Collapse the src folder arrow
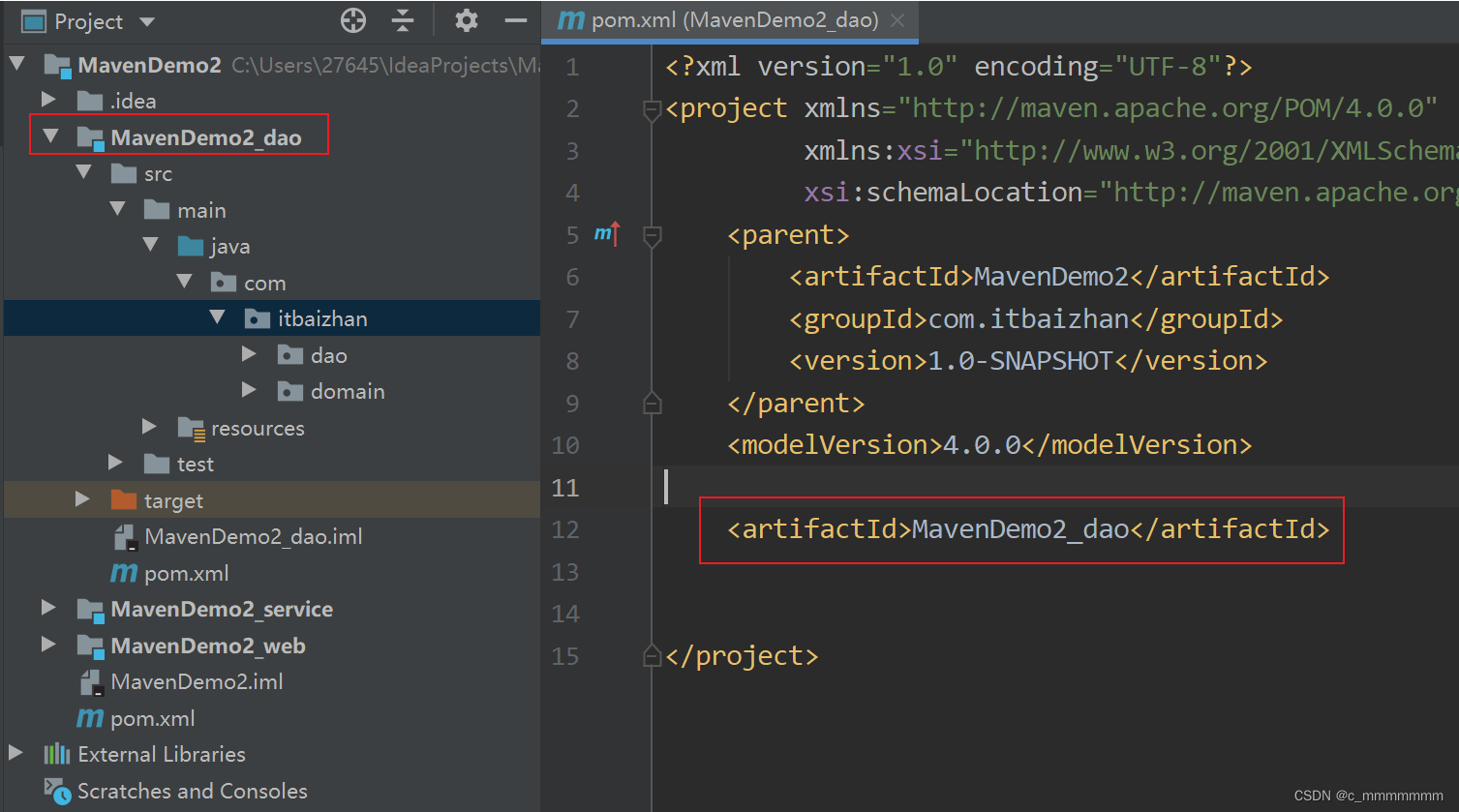The width and height of the screenshot is (1459, 812). 84,172
